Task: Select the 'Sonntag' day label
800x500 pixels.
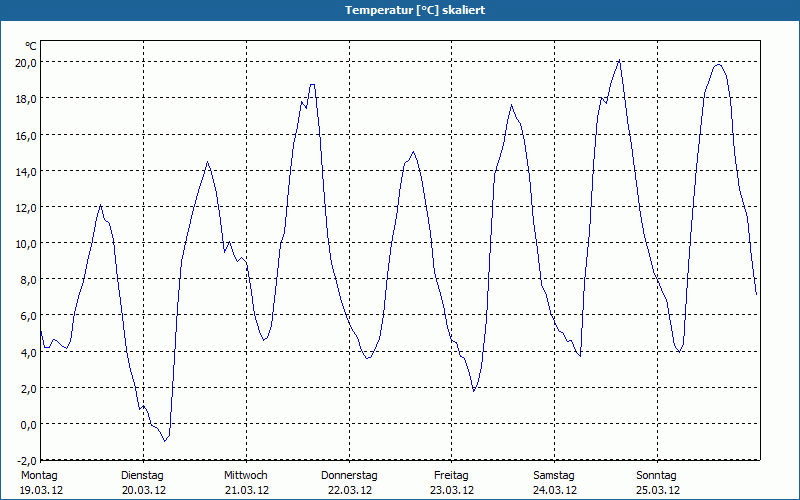Action: coord(657,476)
